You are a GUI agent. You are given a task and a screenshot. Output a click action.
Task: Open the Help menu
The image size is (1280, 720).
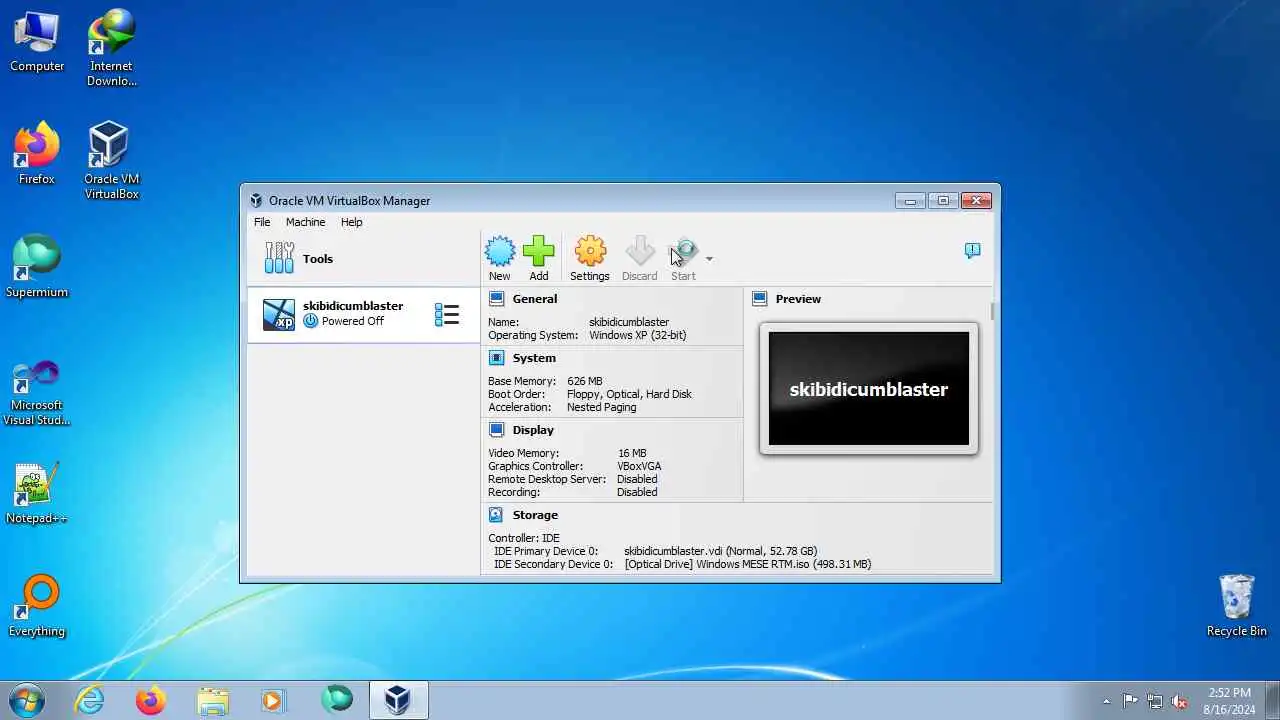point(351,222)
